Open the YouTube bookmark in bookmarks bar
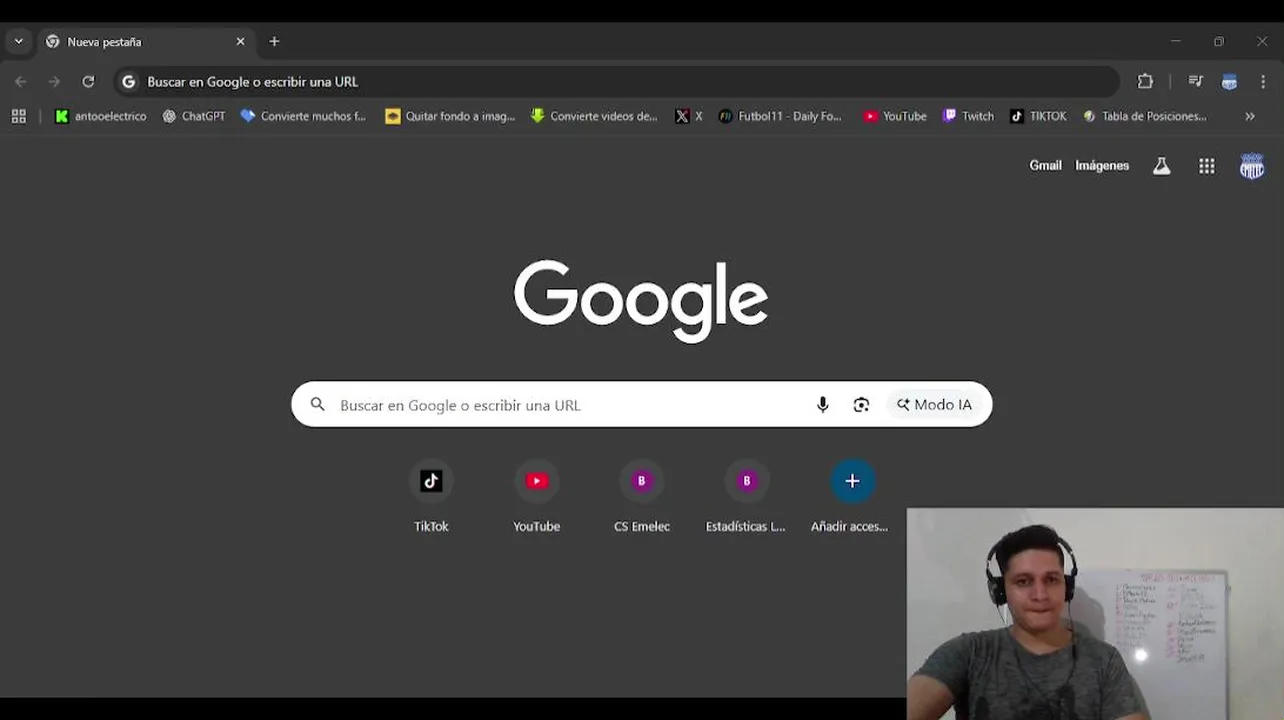The height and width of the screenshot is (720, 1284). pyautogui.click(x=895, y=116)
